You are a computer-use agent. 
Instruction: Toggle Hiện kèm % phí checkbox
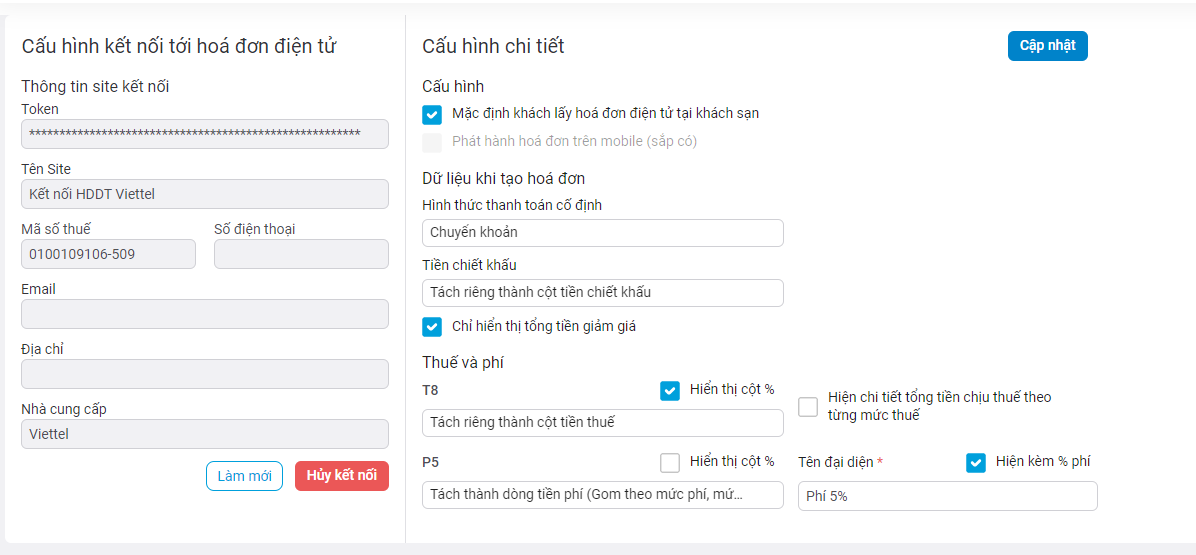coord(976,463)
